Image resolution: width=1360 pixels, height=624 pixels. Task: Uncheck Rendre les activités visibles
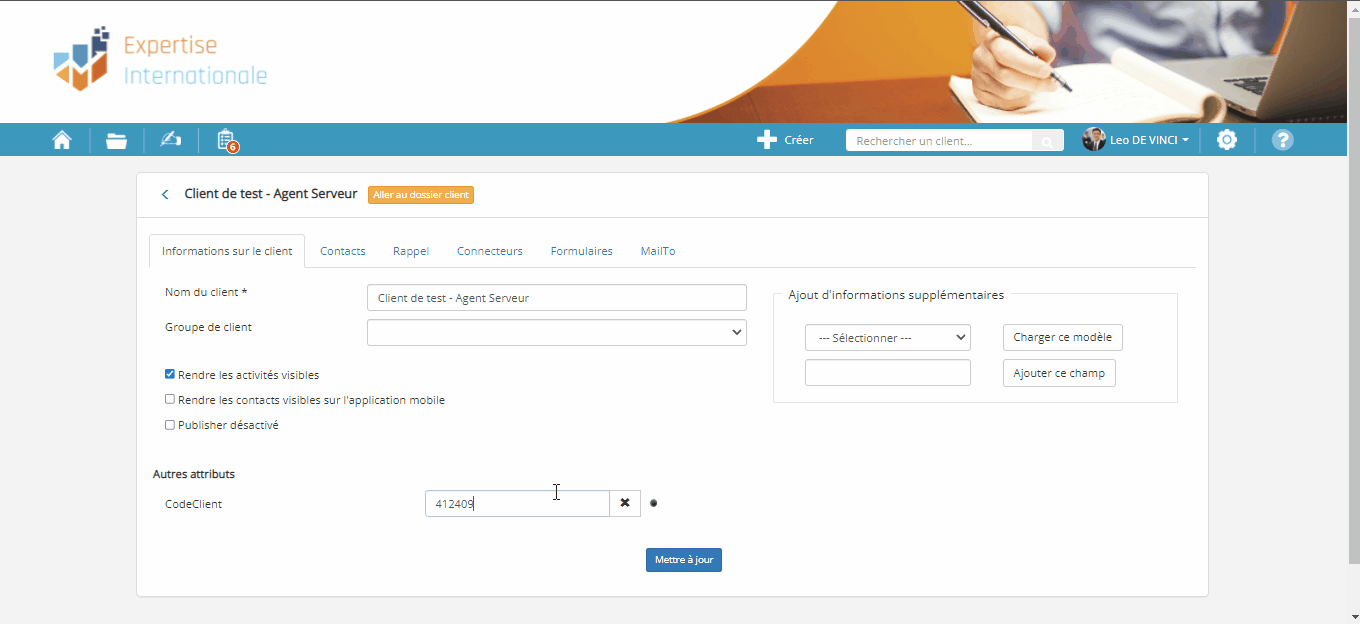tap(170, 375)
